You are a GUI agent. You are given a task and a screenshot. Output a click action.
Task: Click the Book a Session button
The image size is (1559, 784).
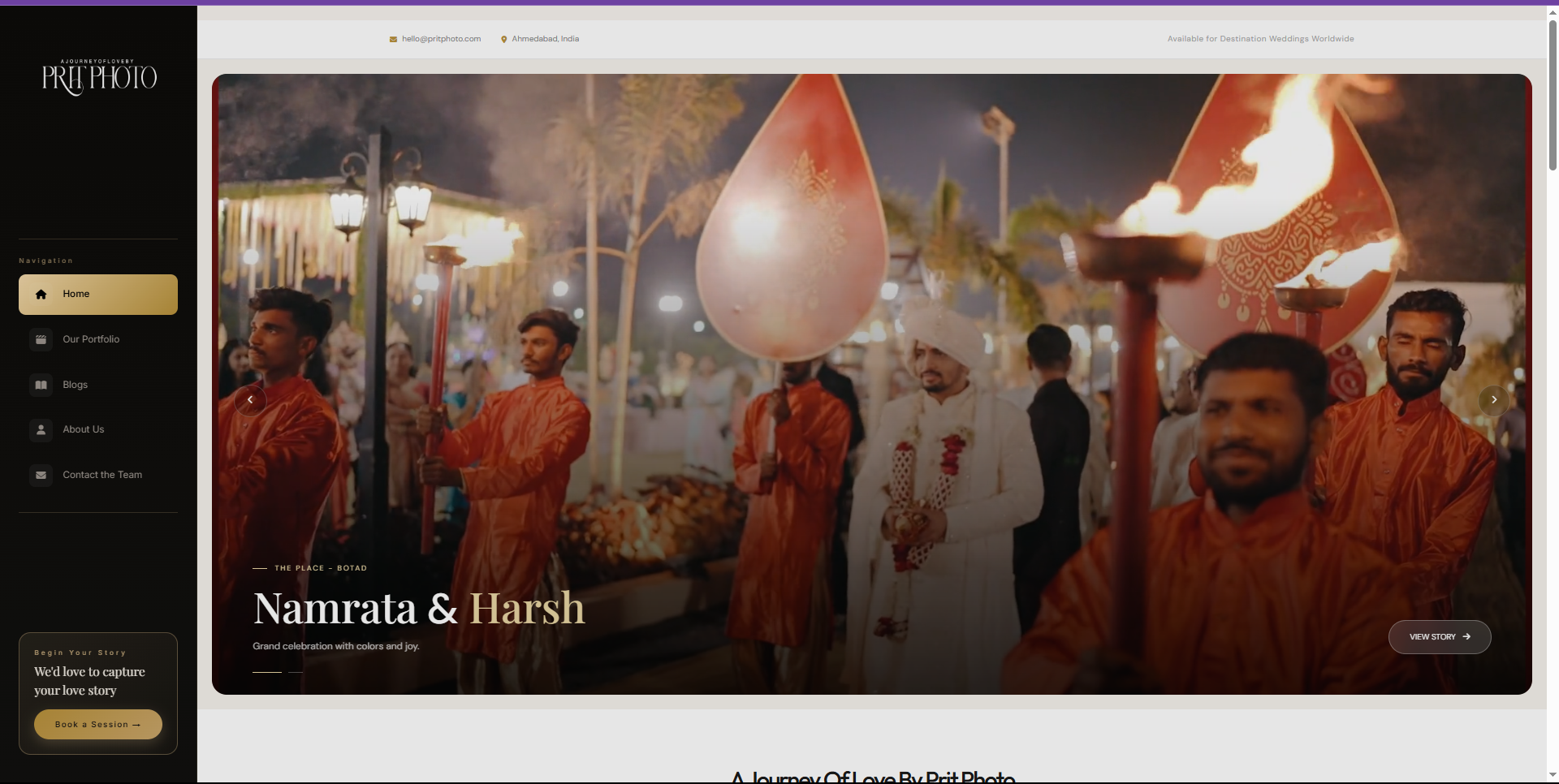[98, 725]
